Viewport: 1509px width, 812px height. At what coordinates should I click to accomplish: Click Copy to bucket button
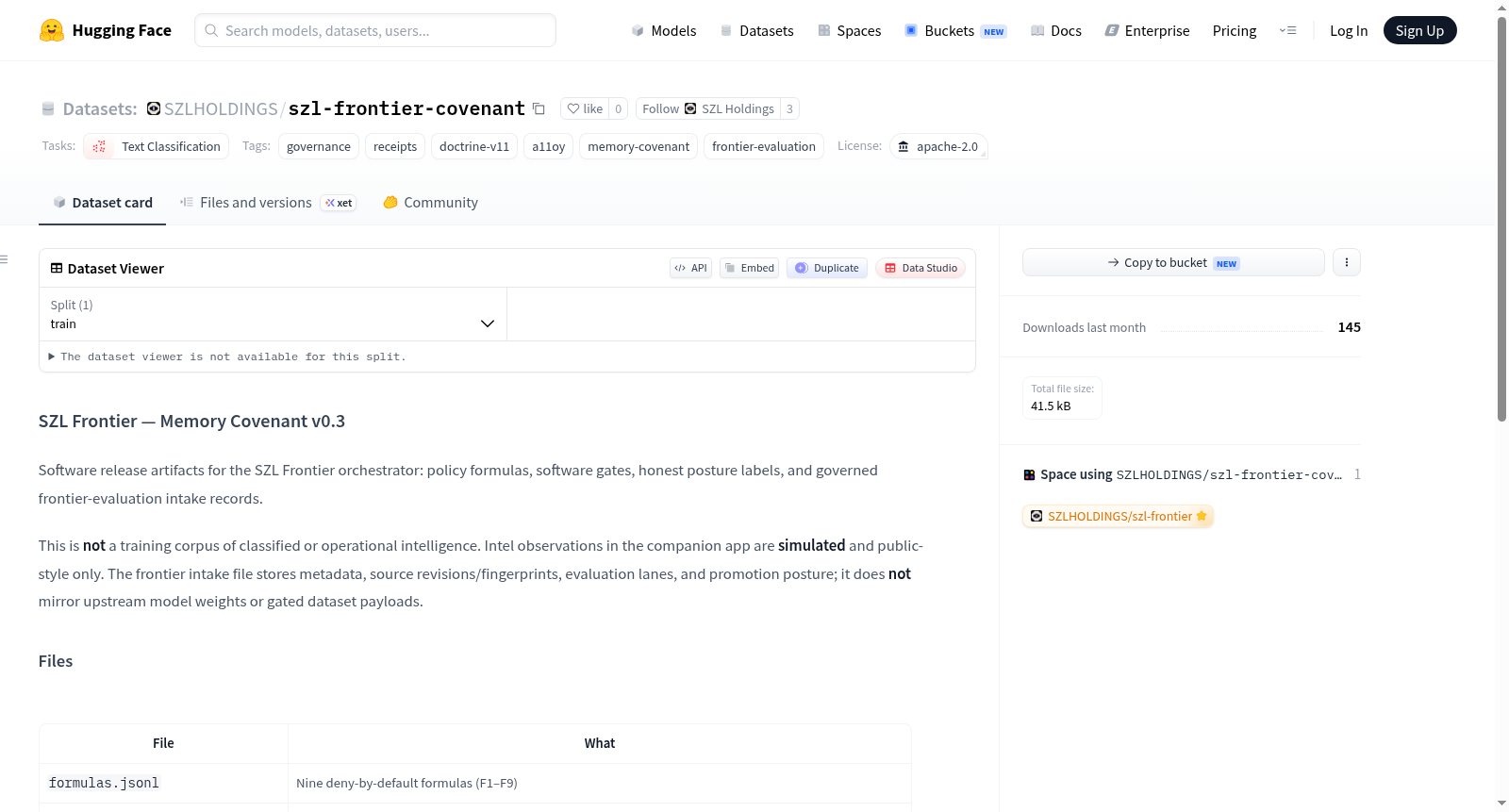click(1173, 262)
